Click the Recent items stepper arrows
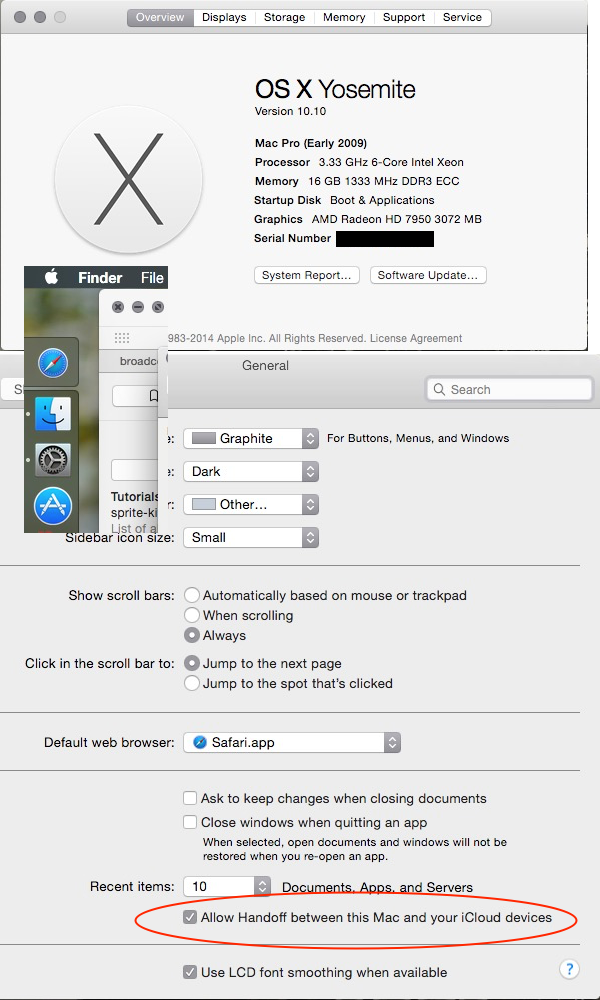This screenshot has height=1000, width=600. point(262,886)
